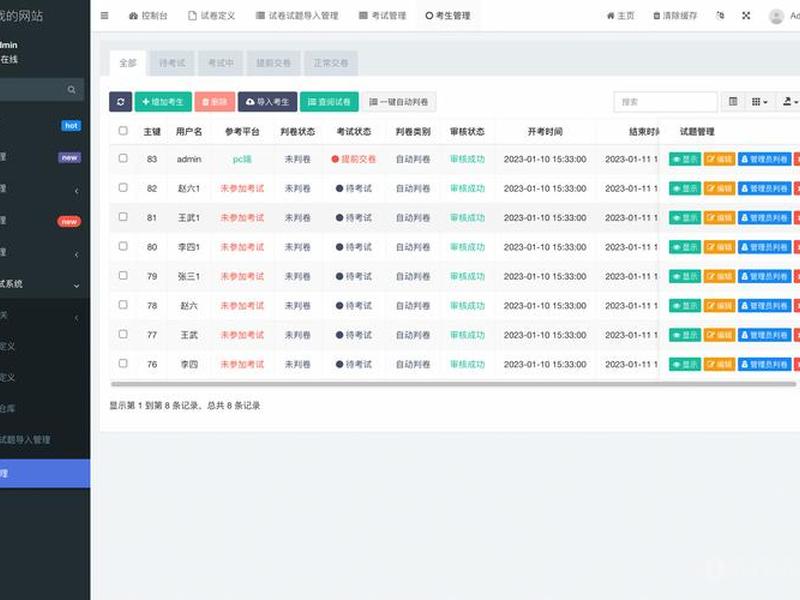Switch to the 考试中 tab
Viewport: 800px width, 600px height.
click(x=221, y=63)
